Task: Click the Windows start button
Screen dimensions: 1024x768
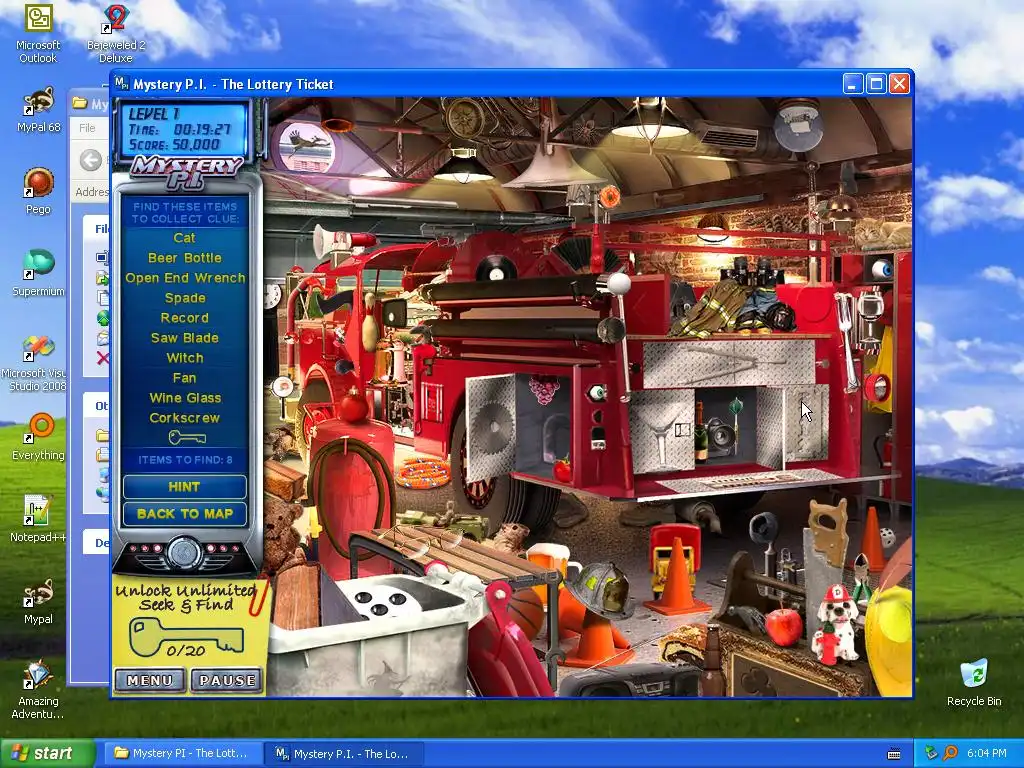Action: [x=48, y=753]
